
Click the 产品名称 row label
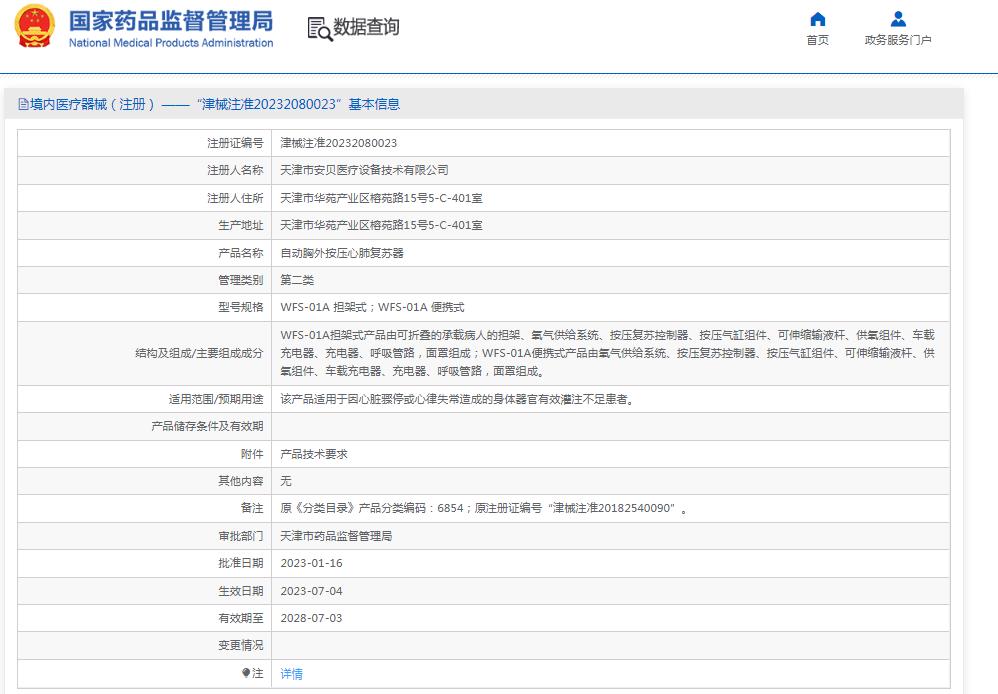tap(241, 253)
